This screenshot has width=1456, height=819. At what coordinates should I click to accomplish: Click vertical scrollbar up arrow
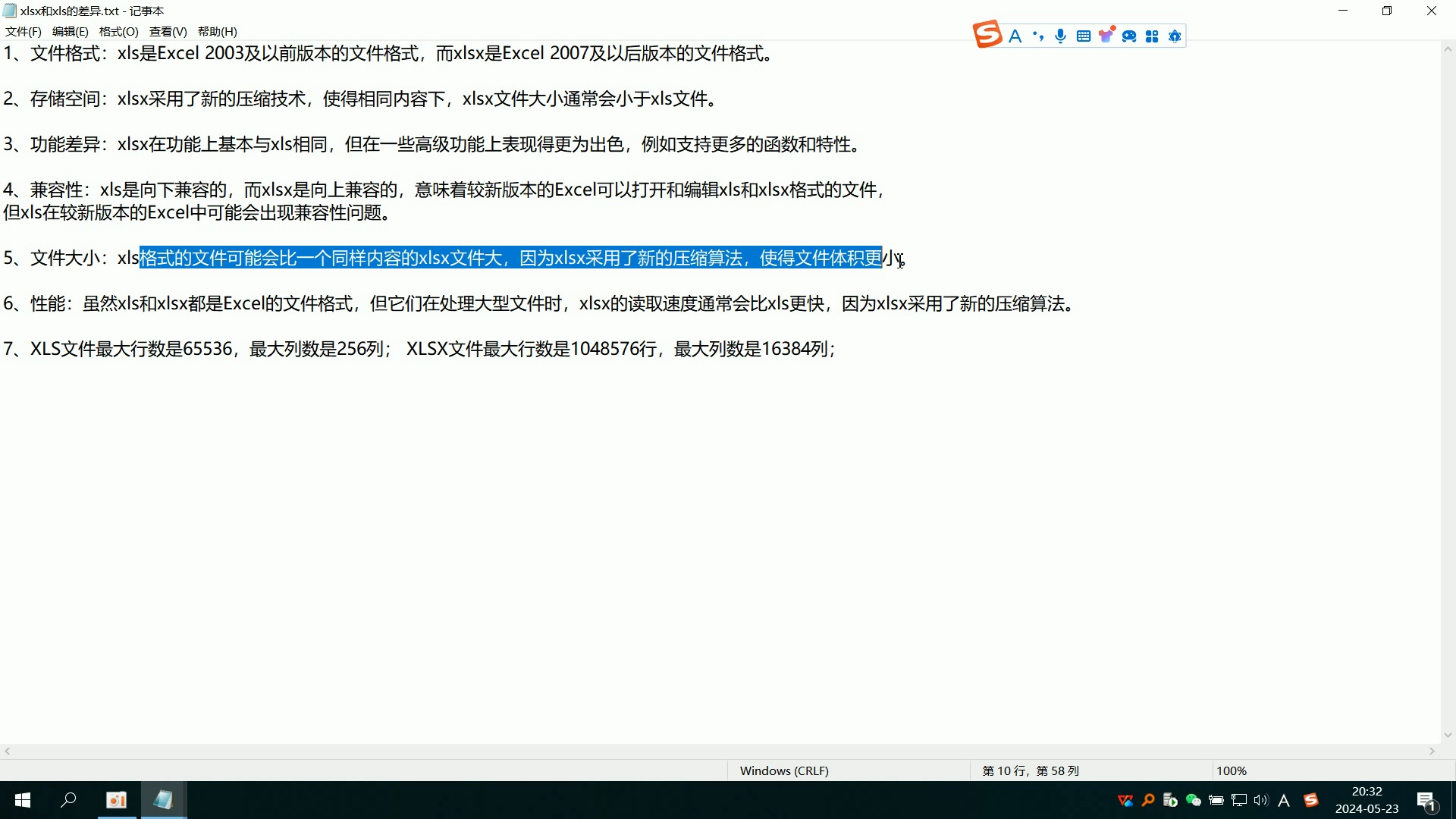(1448, 49)
